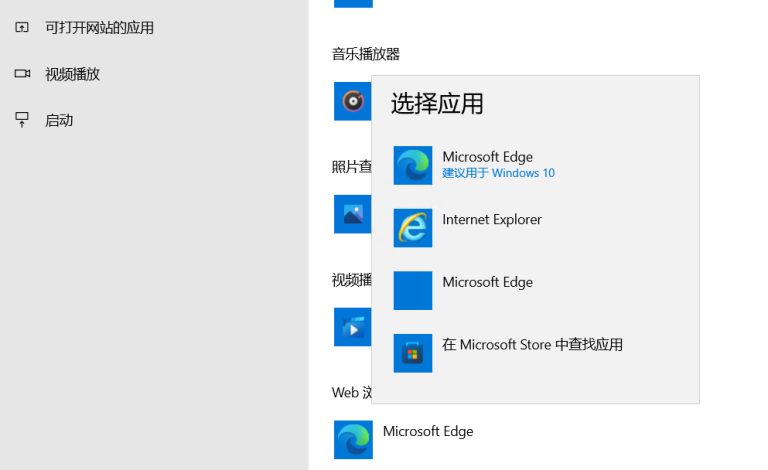Click the startup icon beside 启动
Screen dimensions: 768x470
pos(22,120)
